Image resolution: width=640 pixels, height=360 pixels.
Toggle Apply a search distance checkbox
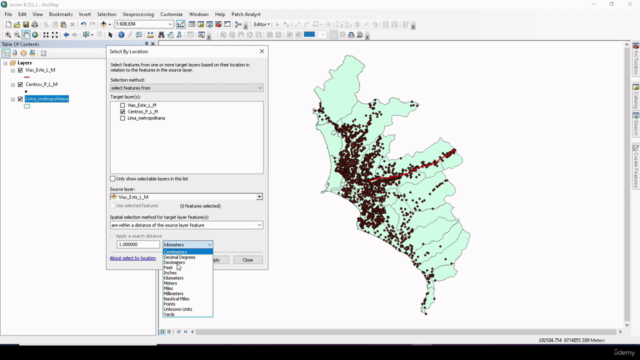(x=113, y=236)
